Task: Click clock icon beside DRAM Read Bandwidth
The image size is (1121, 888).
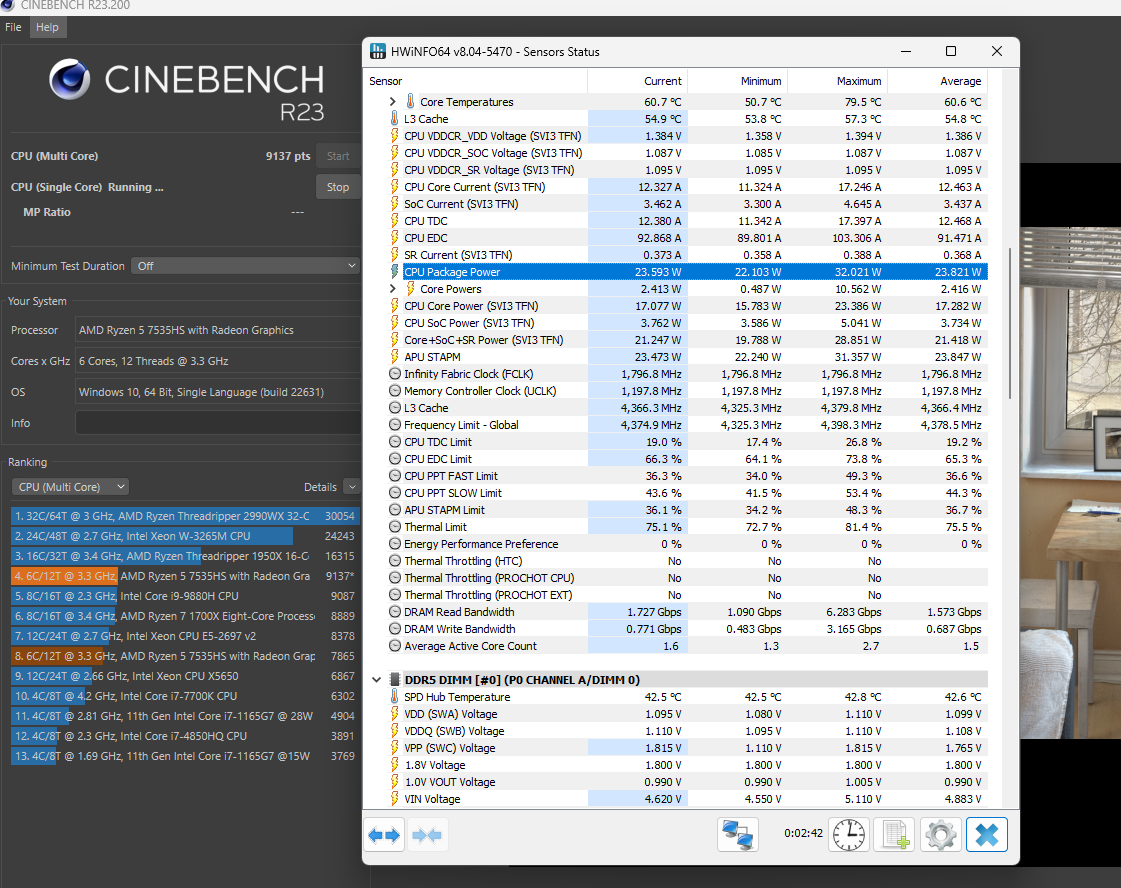Action: click(395, 612)
